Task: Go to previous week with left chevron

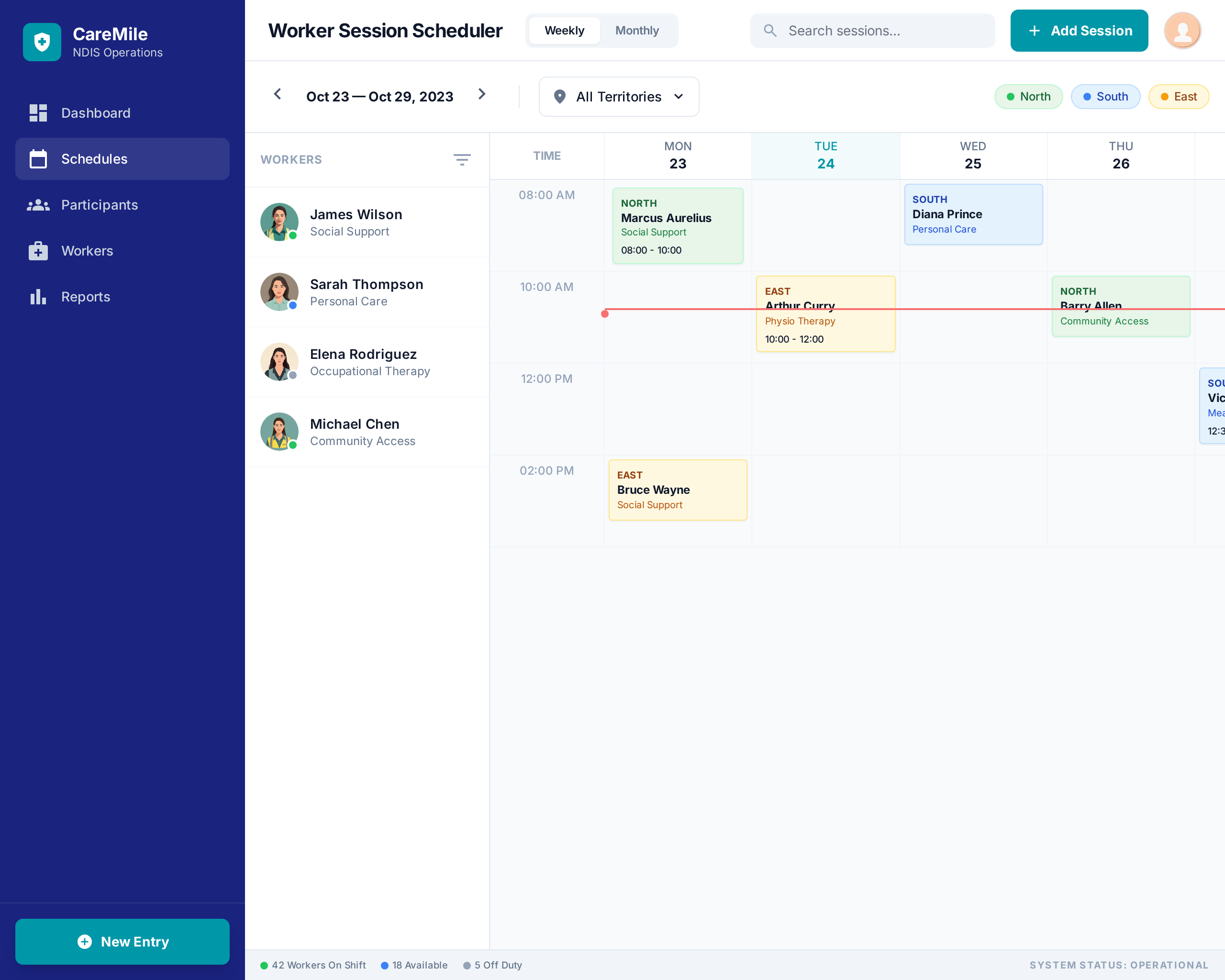Action: pyautogui.click(x=277, y=94)
